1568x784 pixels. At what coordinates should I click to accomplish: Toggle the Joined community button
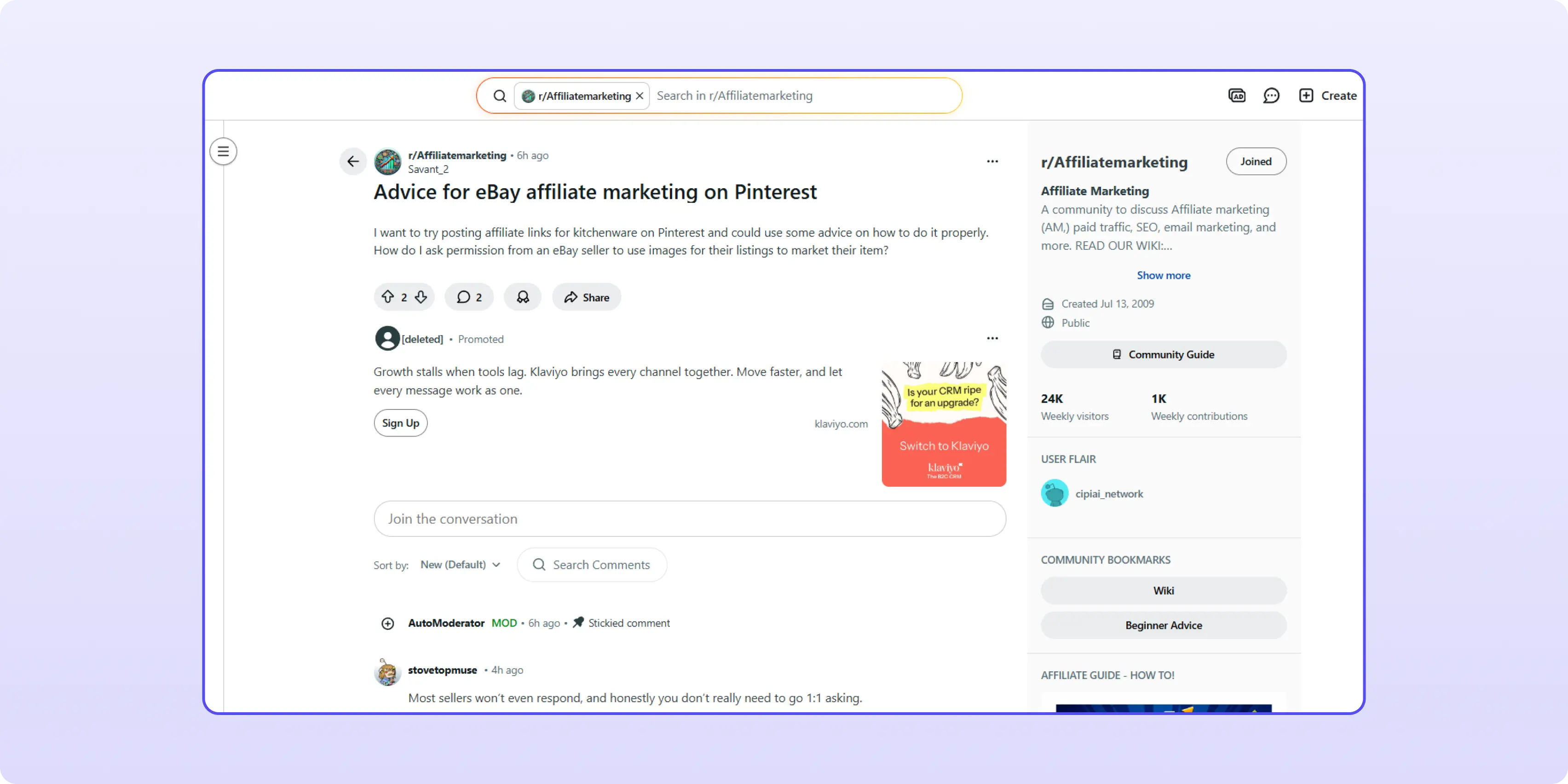tap(1255, 161)
